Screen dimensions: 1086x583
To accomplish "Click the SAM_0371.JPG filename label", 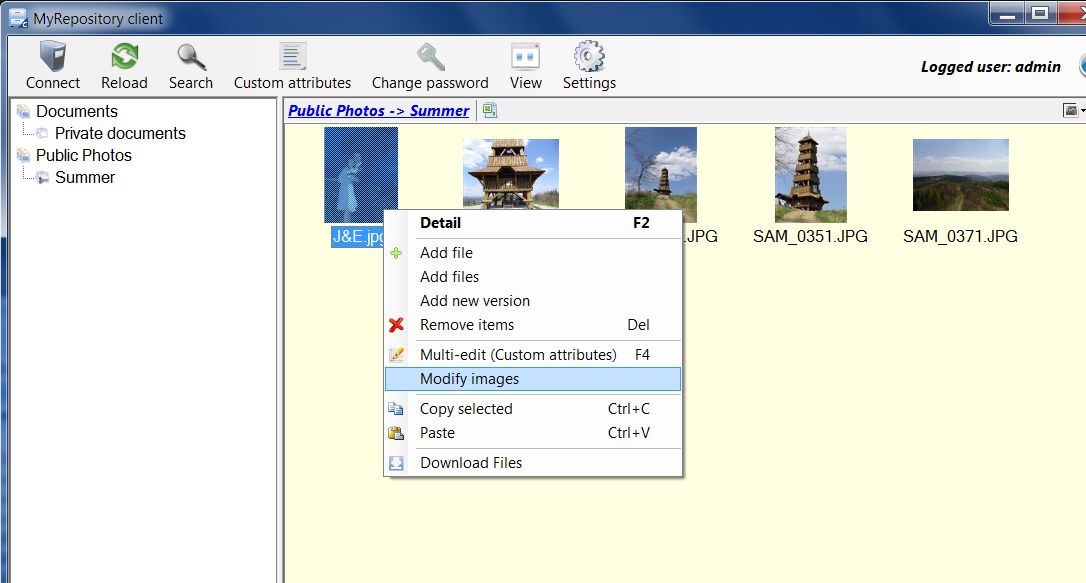I will tap(961, 237).
